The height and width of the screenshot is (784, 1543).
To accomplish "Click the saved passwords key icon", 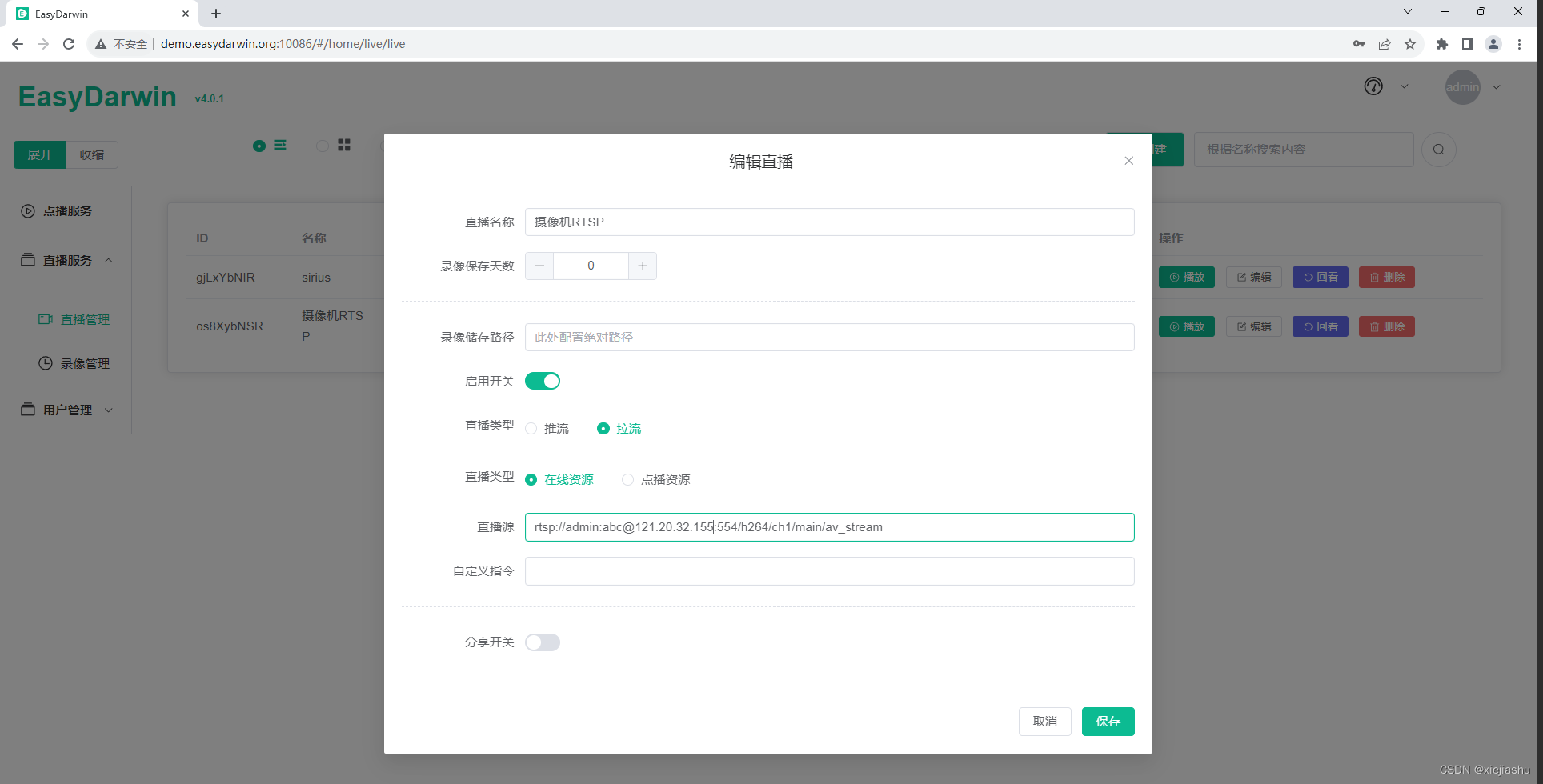I will [1359, 44].
